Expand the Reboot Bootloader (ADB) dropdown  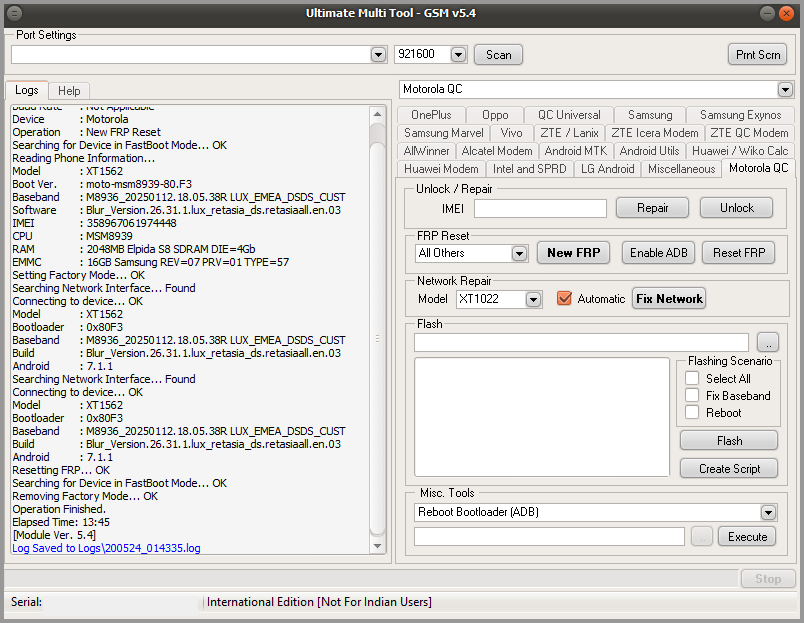[x=768, y=512]
